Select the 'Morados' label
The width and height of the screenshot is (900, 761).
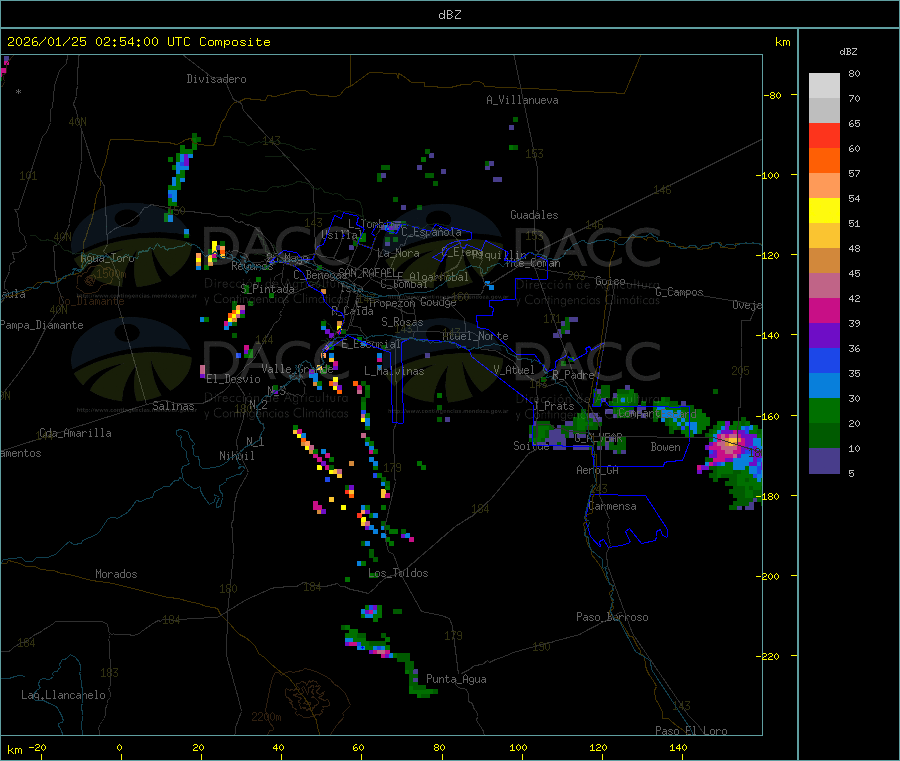click(x=116, y=574)
